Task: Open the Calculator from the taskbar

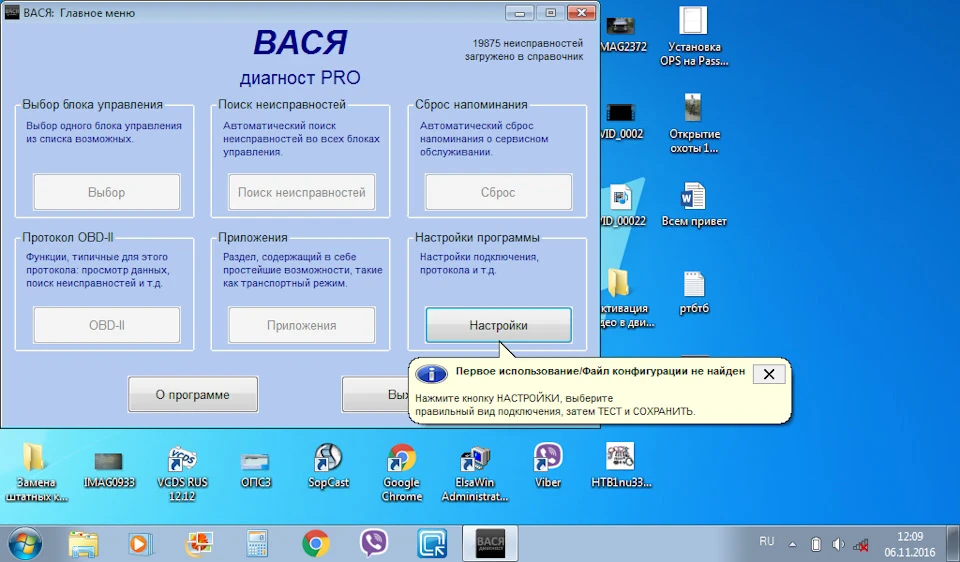Action: [257, 544]
